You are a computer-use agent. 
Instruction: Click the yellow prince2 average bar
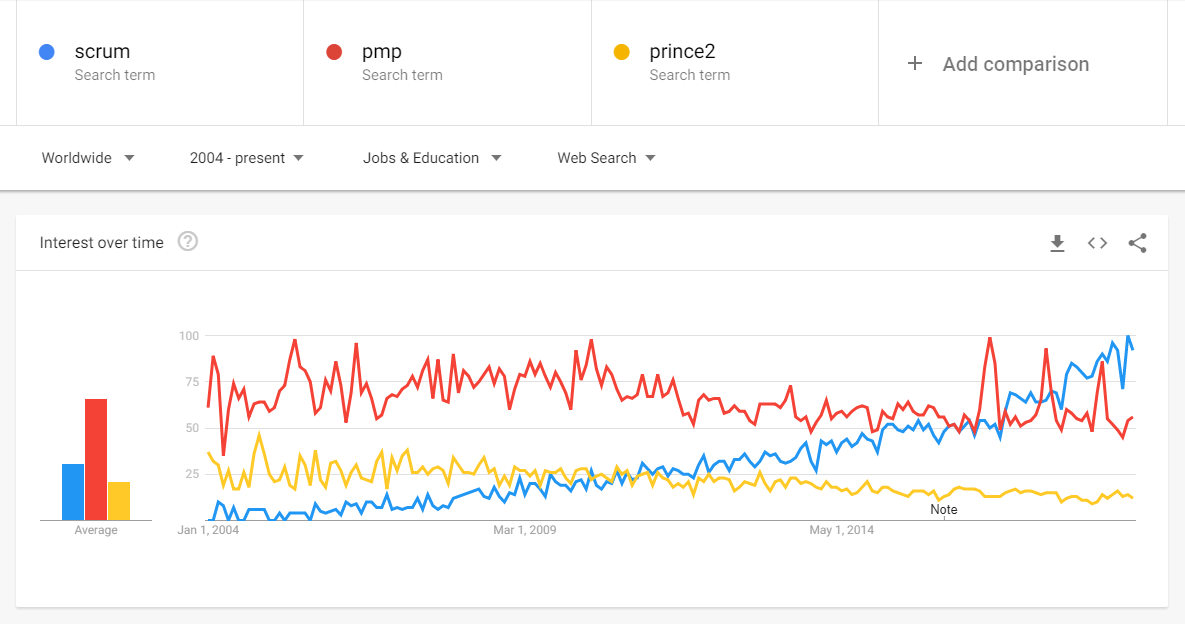coord(119,501)
